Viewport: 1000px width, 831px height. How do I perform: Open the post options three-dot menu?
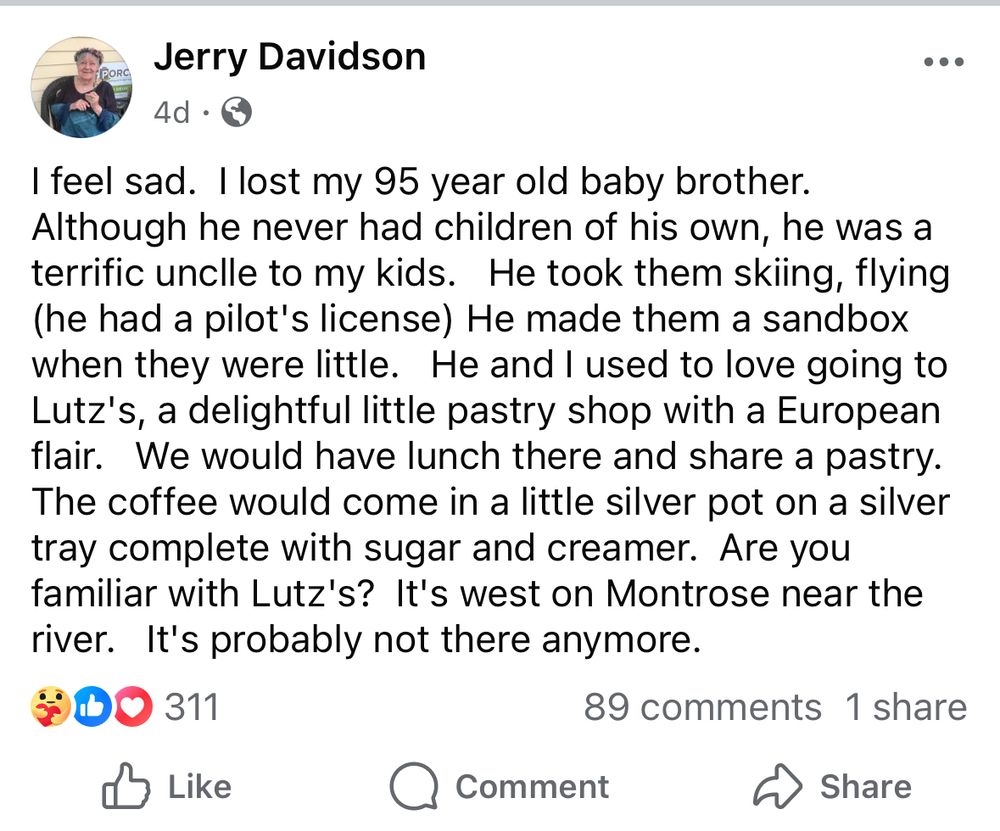coord(941,60)
